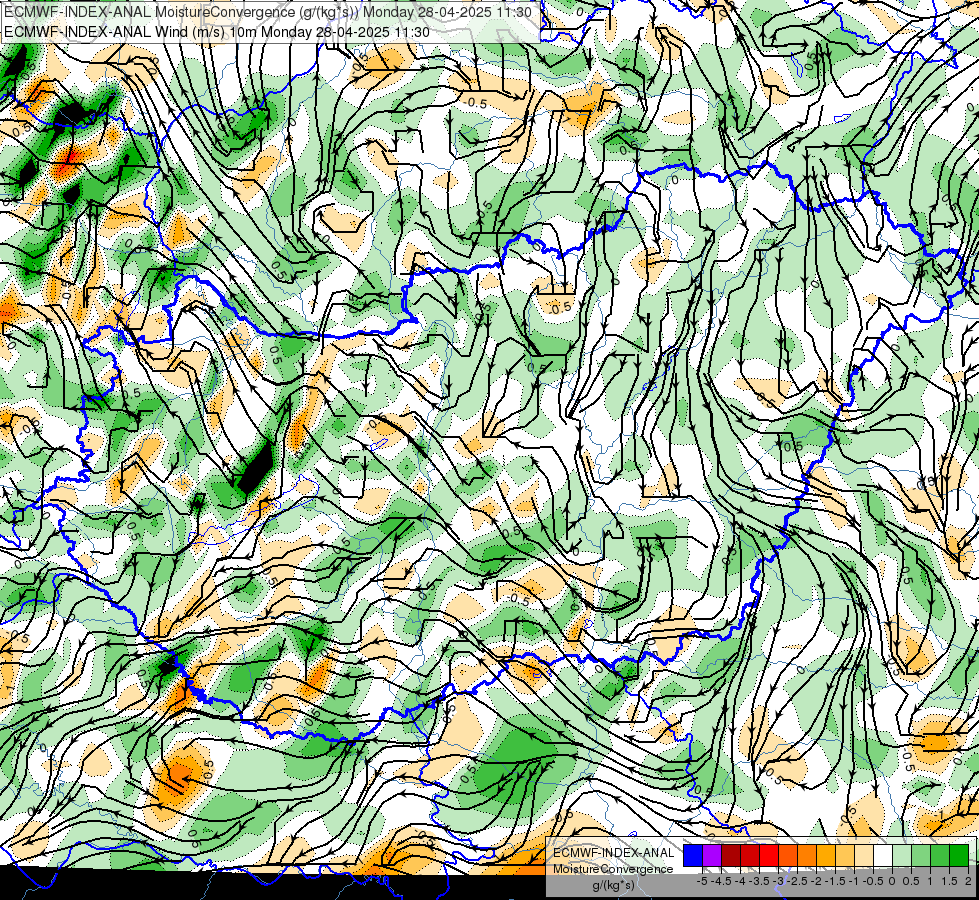Pick the orange-red swatch between -3 and -2.5
The width and height of the screenshot is (979, 900).
coord(788,855)
